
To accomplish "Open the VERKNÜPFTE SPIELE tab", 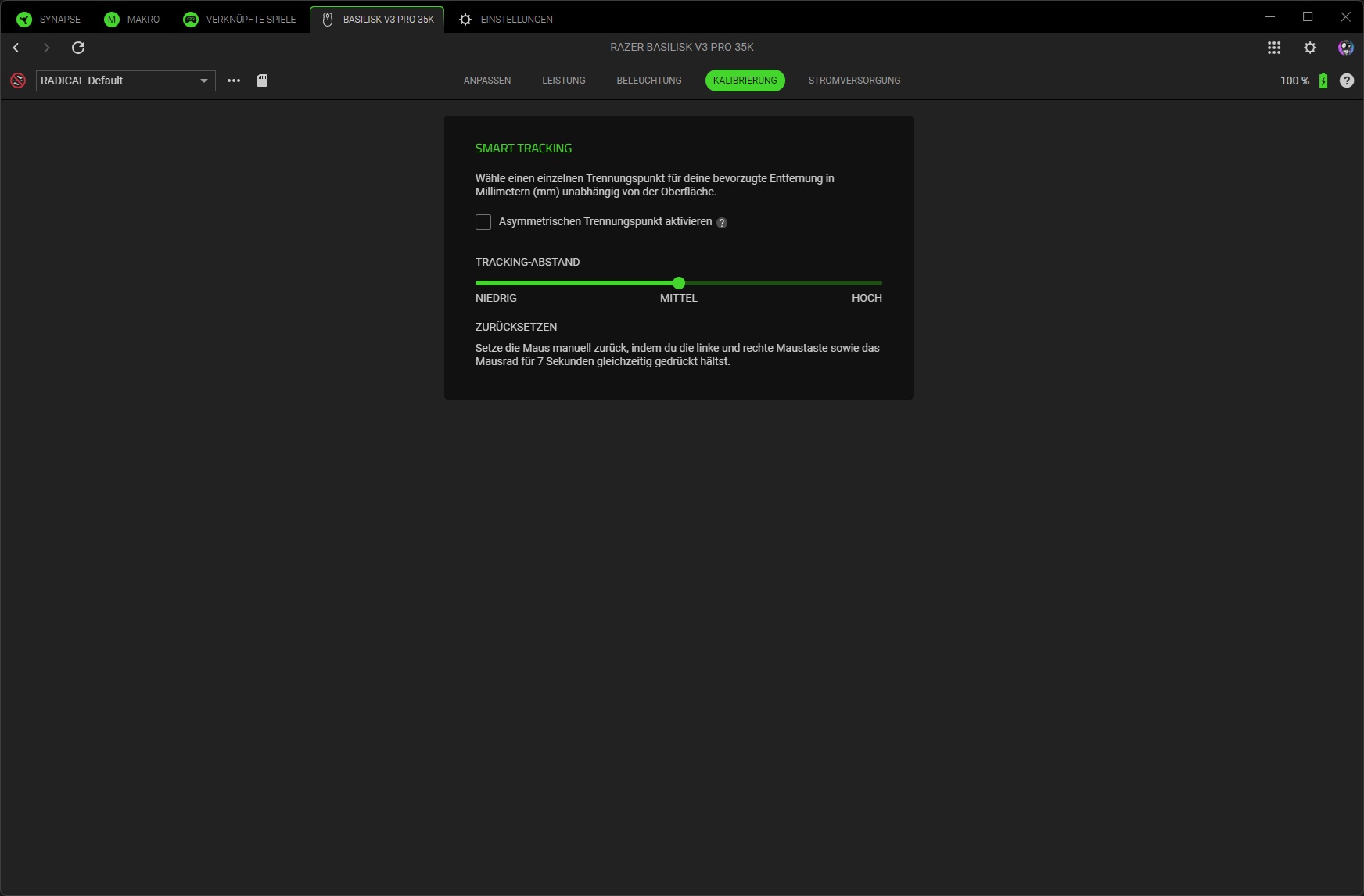I will [239, 19].
